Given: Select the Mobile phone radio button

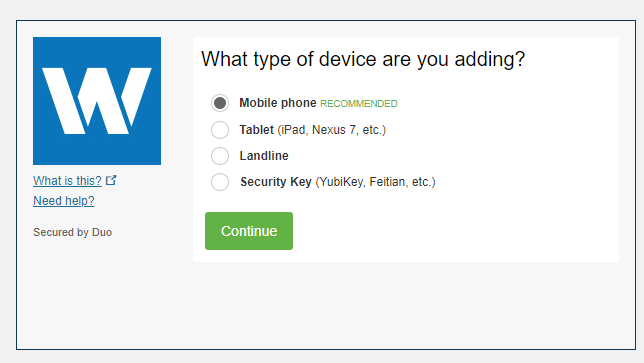Looking at the screenshot, I should 220,103.
